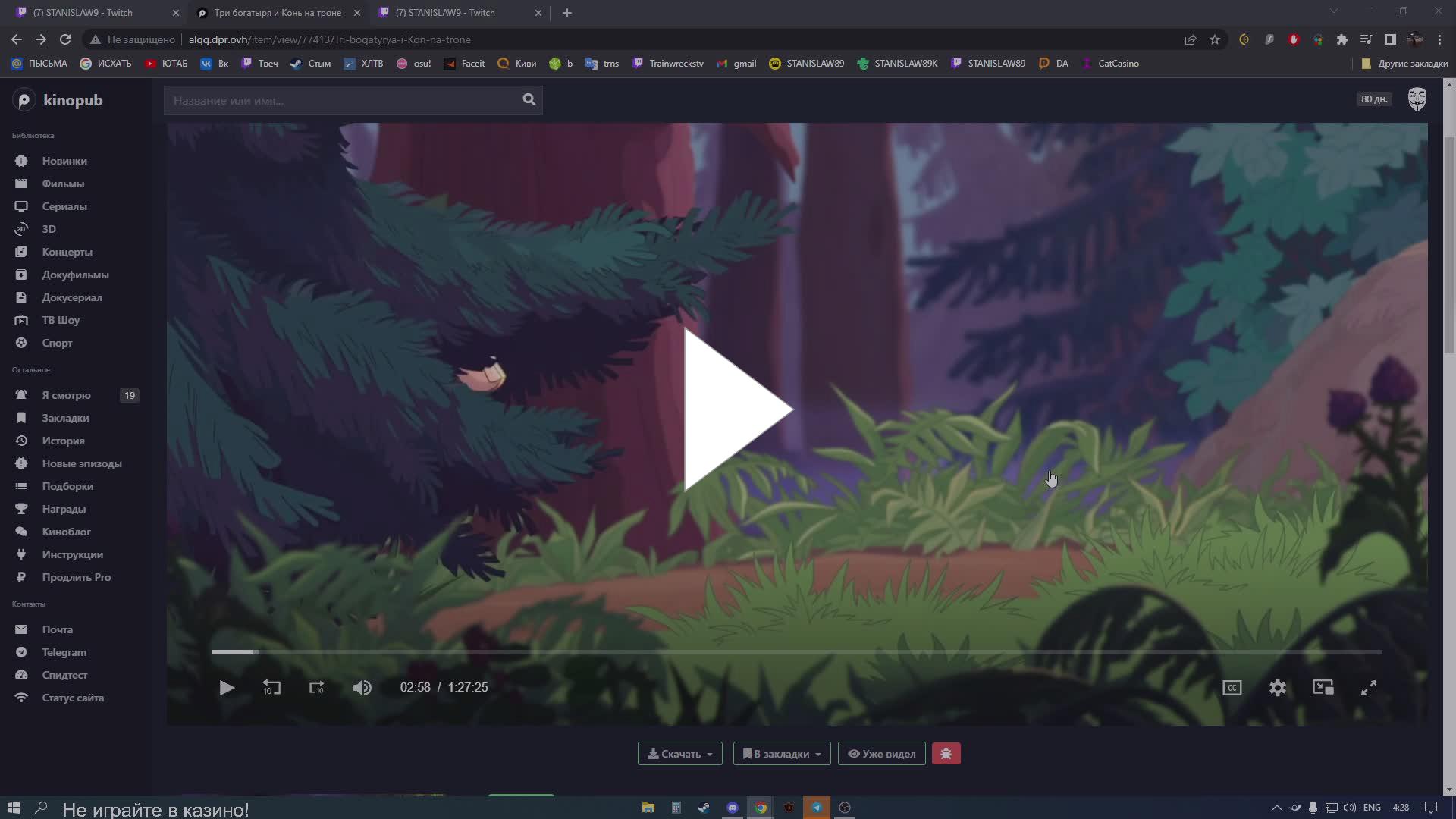Enable subtitles via CC icon
The height and width of the screenshot is (819, 1456).
pyautogui.click(x=1232, y=687)
